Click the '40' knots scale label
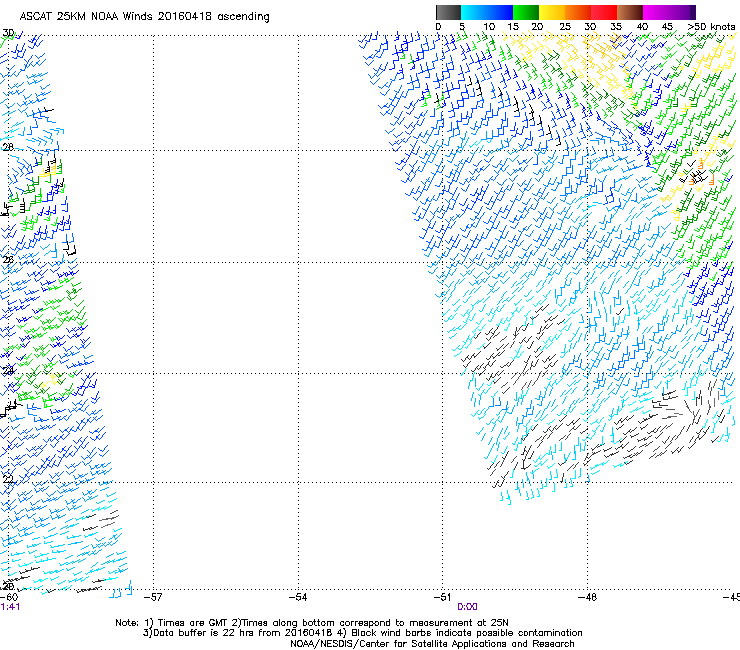 [x=642, y=27]
